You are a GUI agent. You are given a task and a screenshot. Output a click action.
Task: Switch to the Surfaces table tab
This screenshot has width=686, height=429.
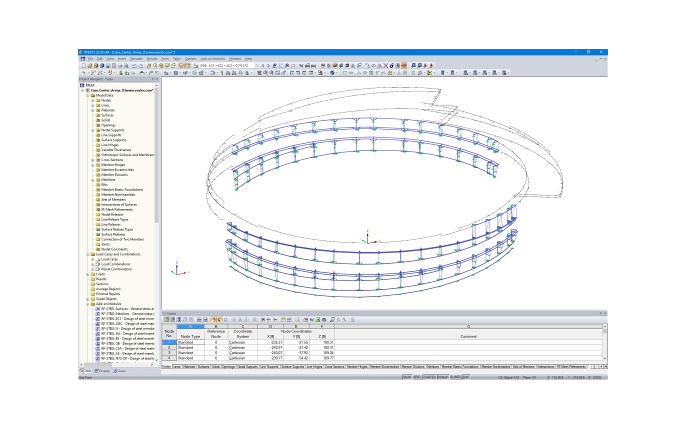(x=204, y=367)
